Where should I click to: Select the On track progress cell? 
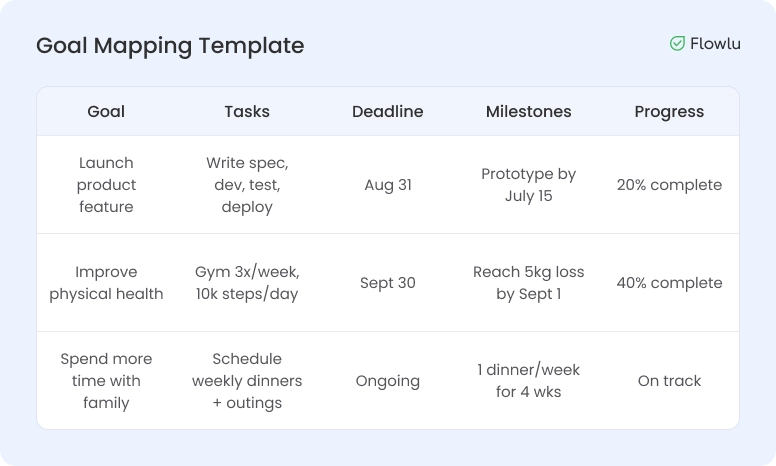click(x=669, y=381)
